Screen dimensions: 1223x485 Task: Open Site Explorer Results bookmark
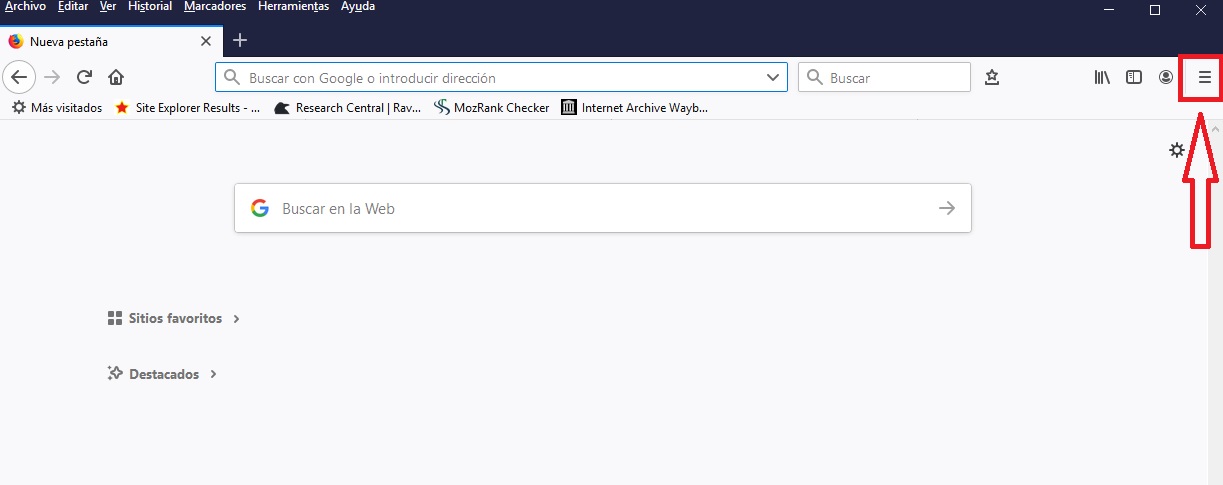(188, 107)
